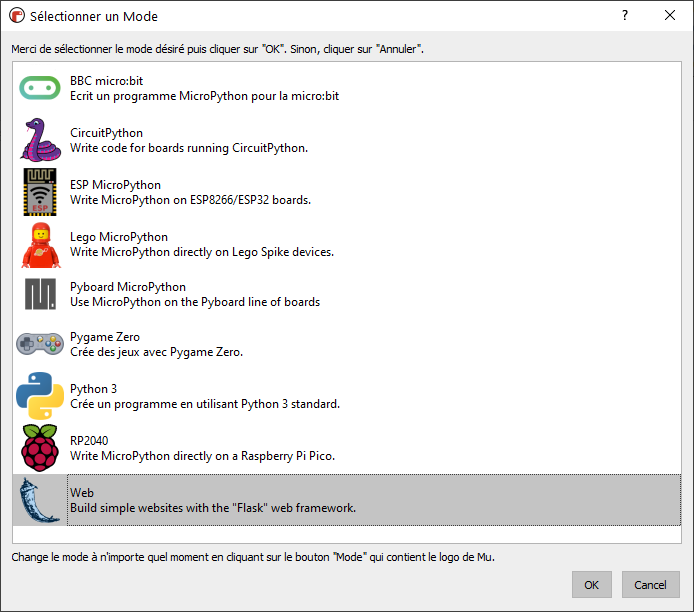Select the highlighted "Web" mode title

pos(81,493)
